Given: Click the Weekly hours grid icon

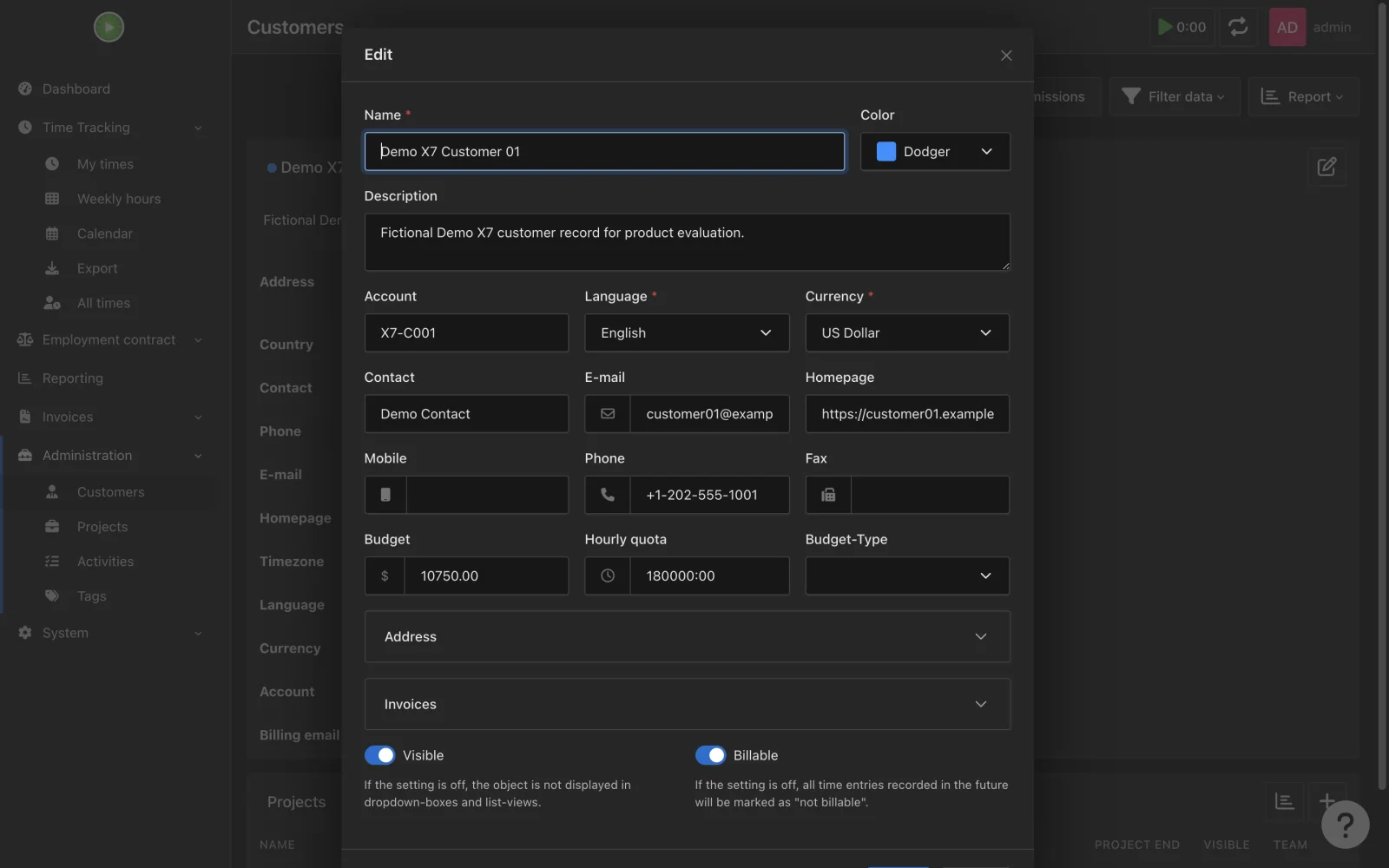Looking at the screenshot, I should point(52,199).
